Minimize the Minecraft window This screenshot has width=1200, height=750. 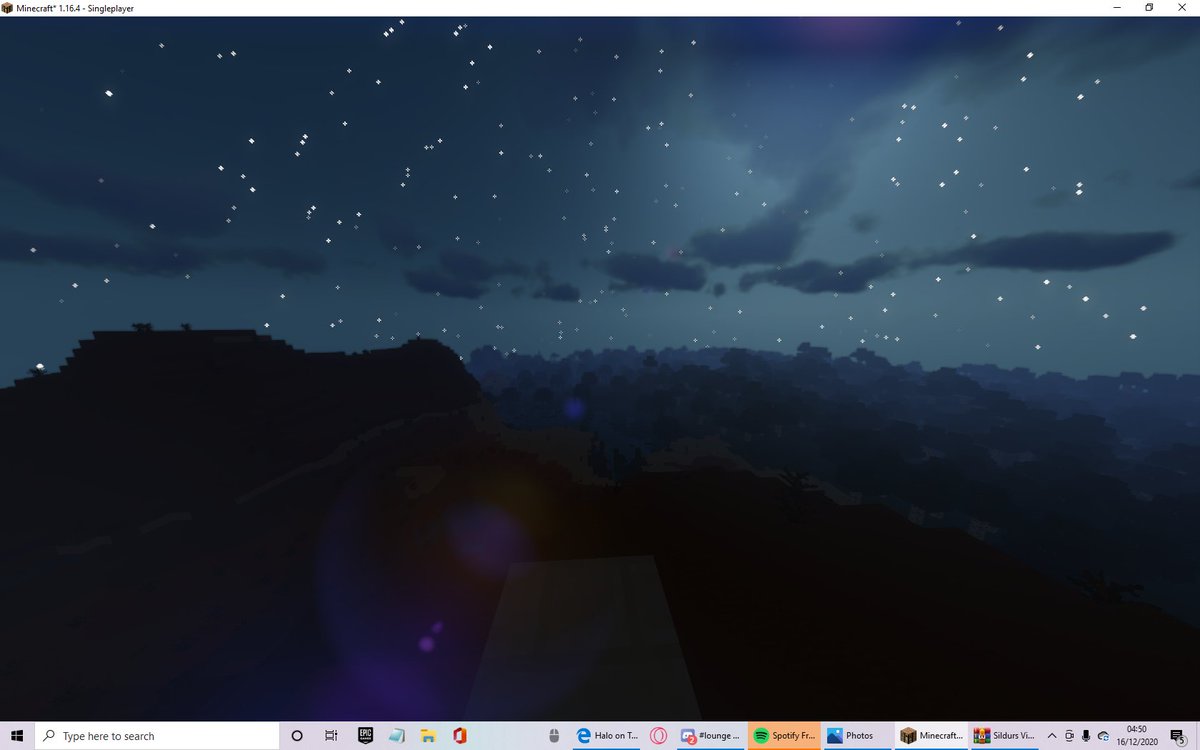click(1116, 8)
